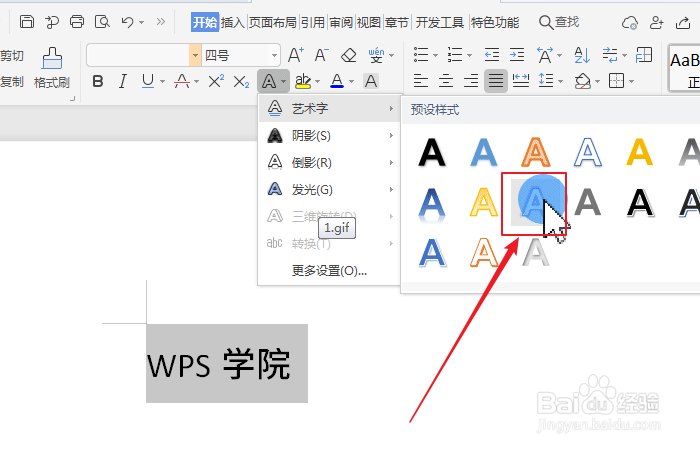Viewport: 700px width, 450px height.
Task: Click the Save icon in quick toolbar
Action: (x=27, y=21)
